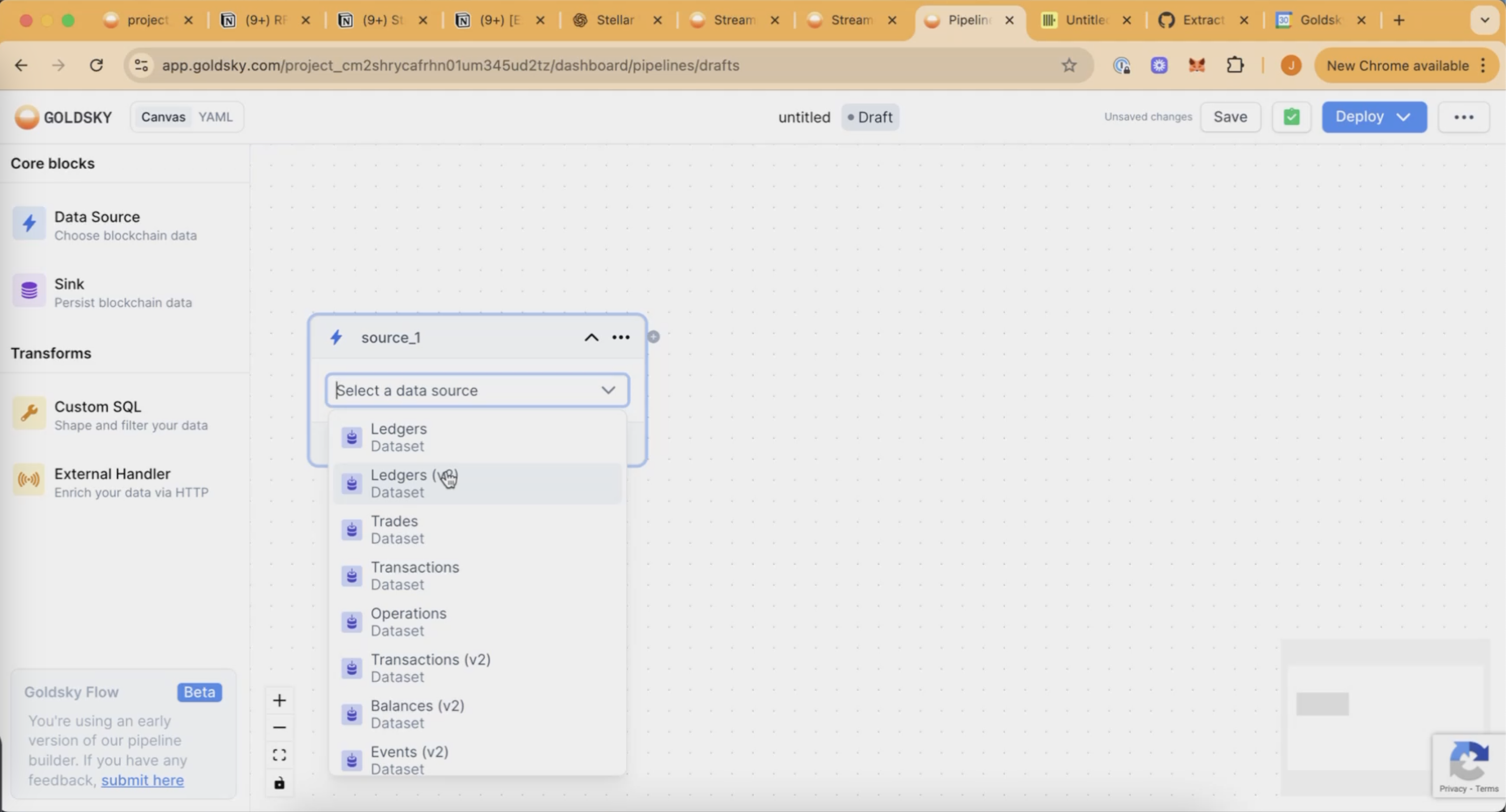Click the Sink block icon
Image resolution: width=1506 pixels, height=812 pixels.
click(x=29, y=291)
